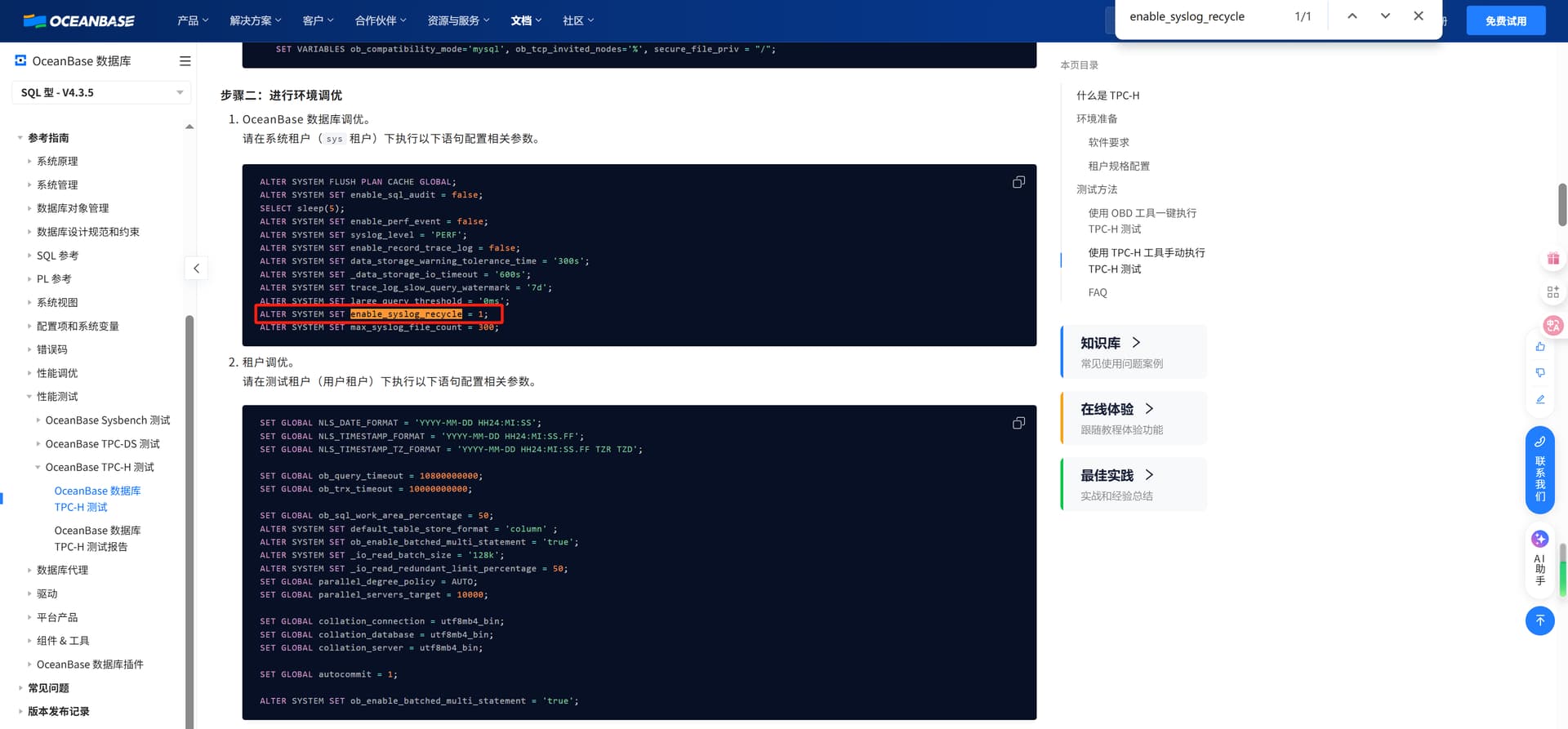The image size is (1568, 729).
Task: Open the 合作伙伴 navigation menu
Action: [381, 20]
